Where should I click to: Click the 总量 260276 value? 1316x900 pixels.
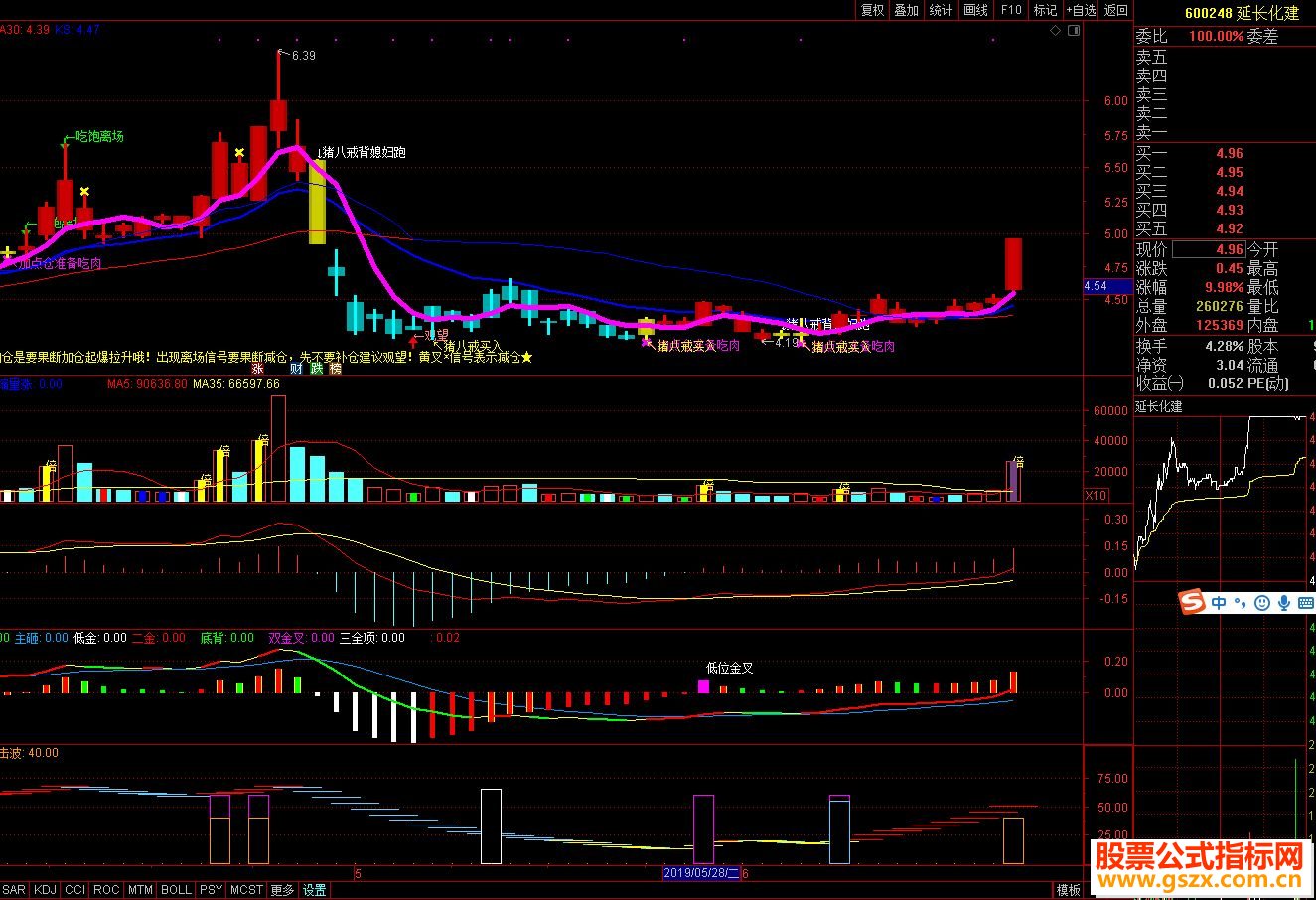click(x=1218, y=307)
